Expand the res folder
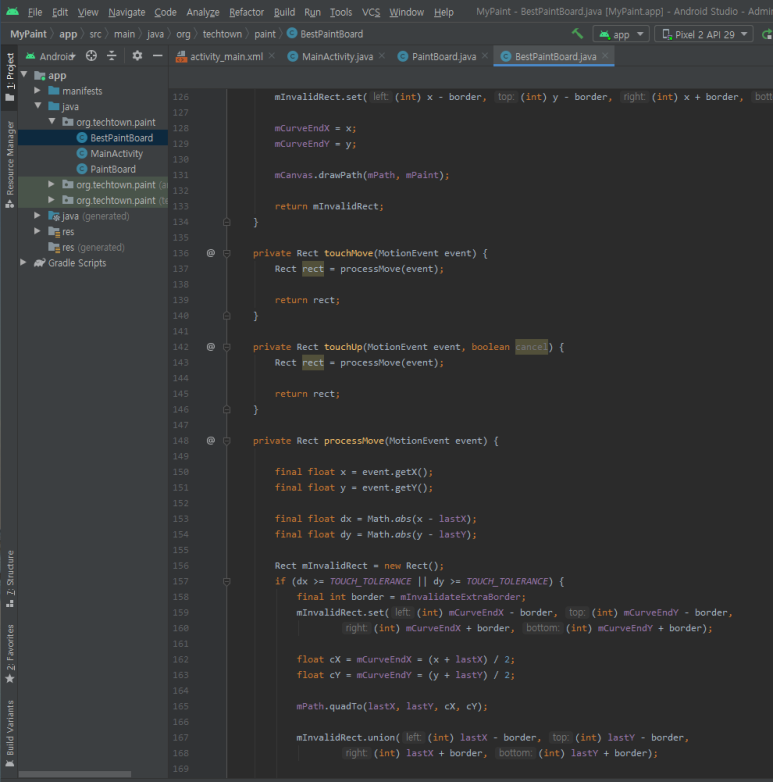 [x=37, y=231]
